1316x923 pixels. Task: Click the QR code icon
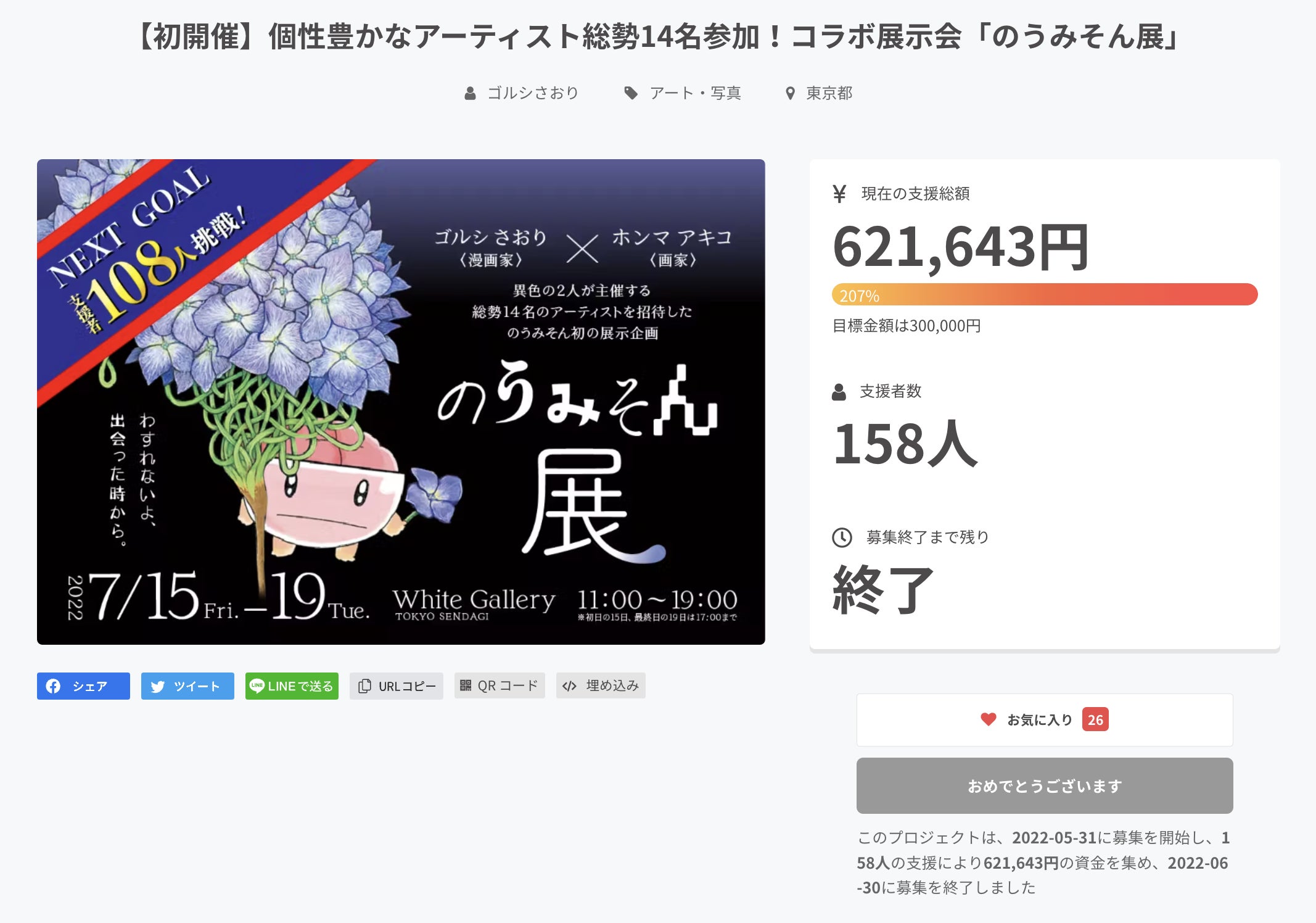tap(466, 685)
